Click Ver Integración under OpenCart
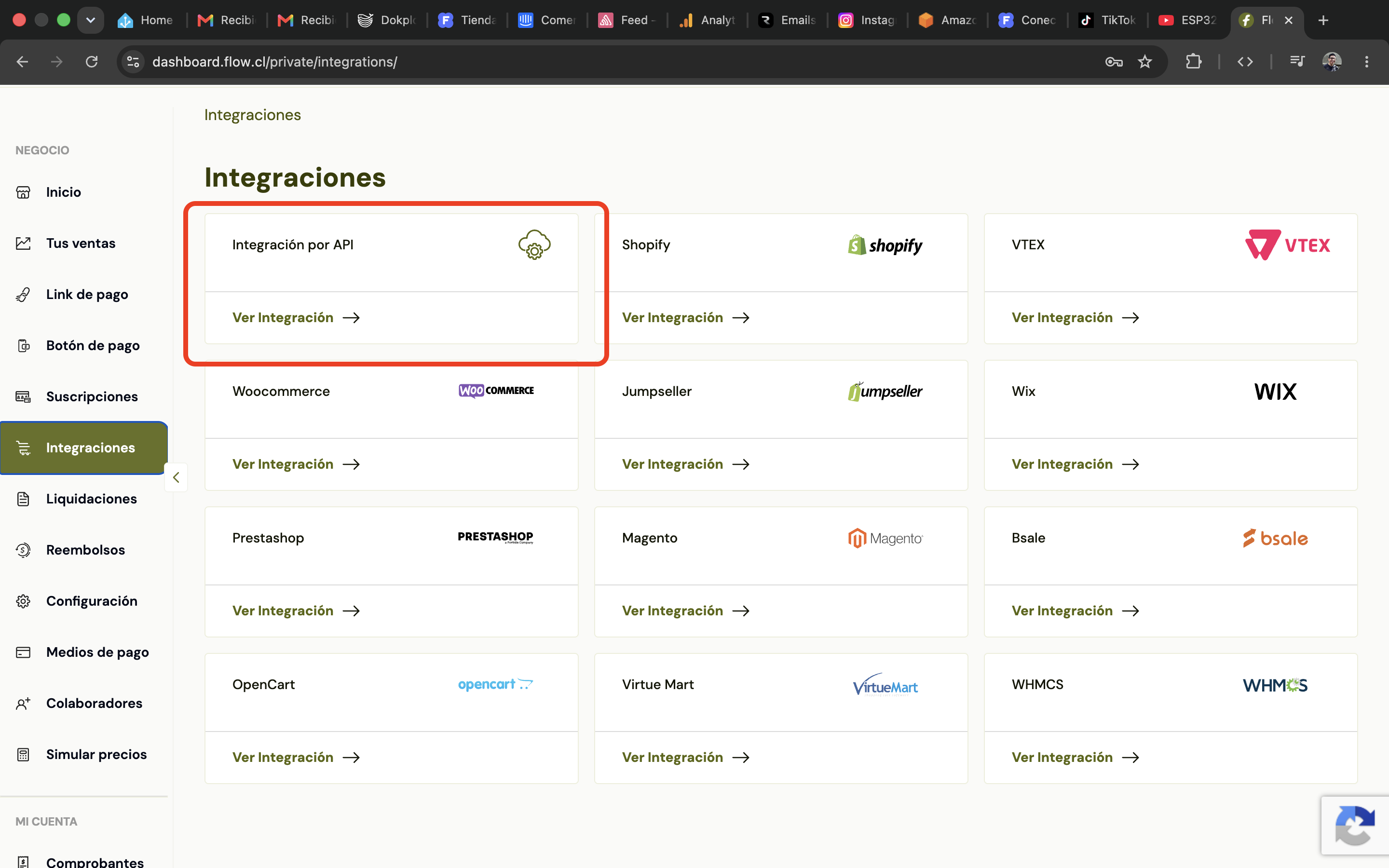 [x=296, y=757]
